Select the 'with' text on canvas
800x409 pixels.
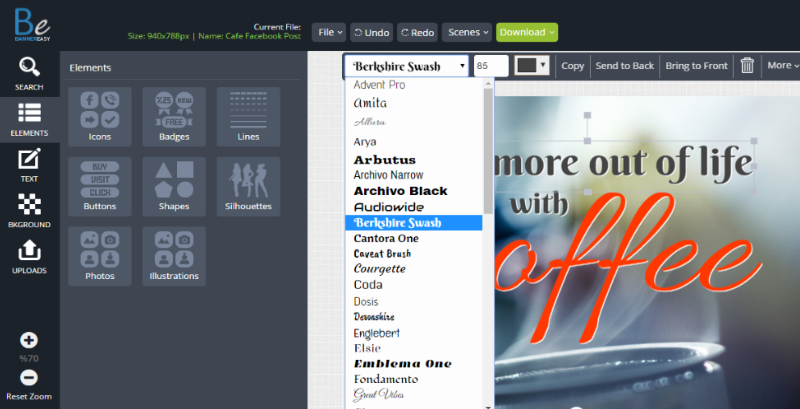pyautogui.click(x=539, y=204)
